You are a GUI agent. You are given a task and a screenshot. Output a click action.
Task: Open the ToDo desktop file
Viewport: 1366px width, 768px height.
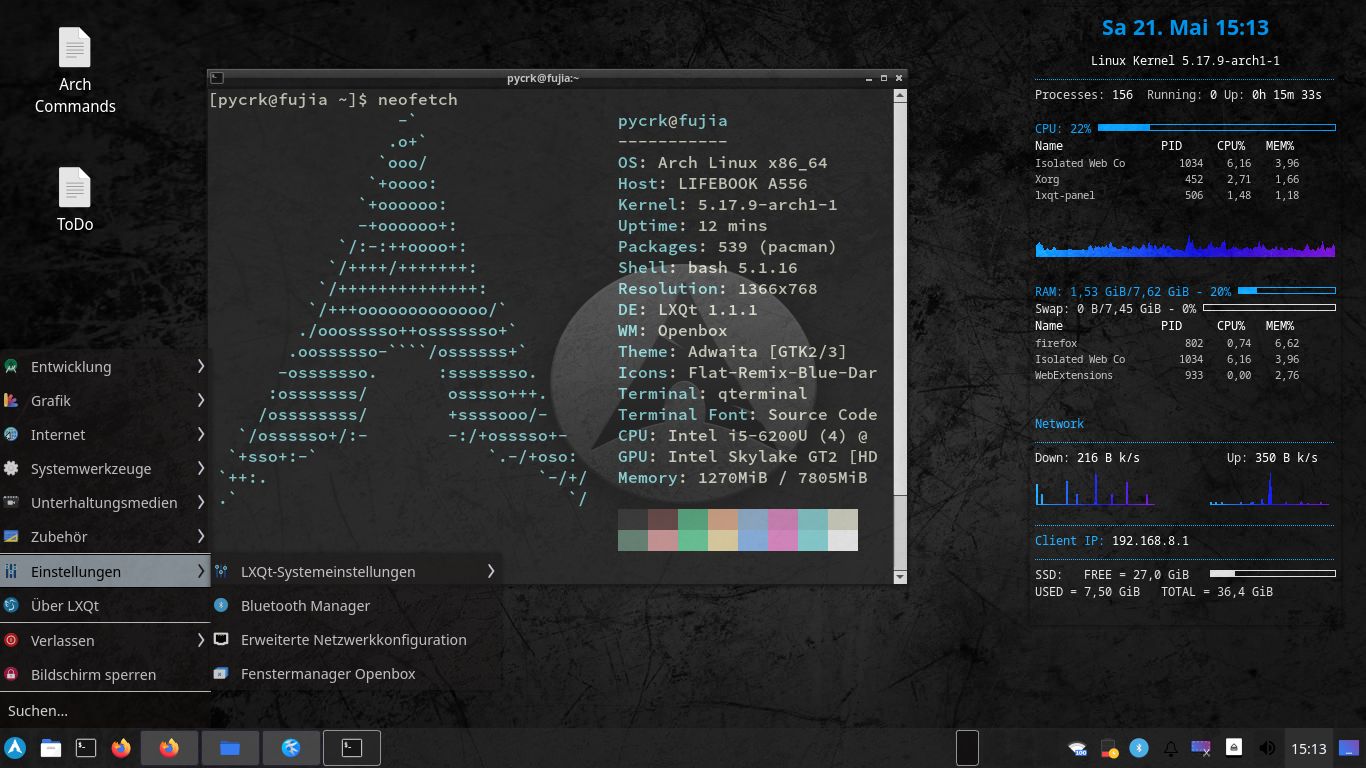pos(75,200)
